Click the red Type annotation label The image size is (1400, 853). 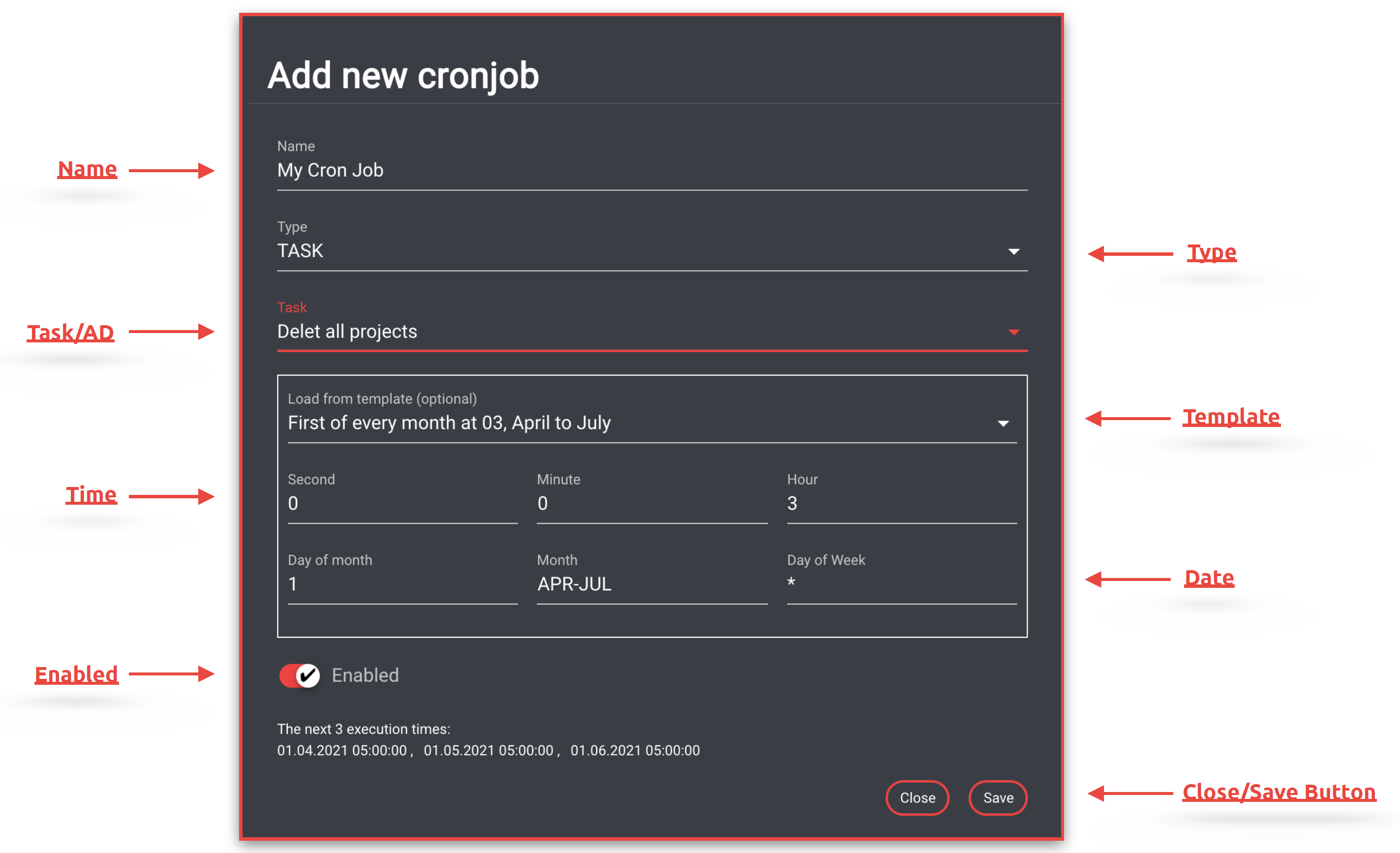(1212, 252)
